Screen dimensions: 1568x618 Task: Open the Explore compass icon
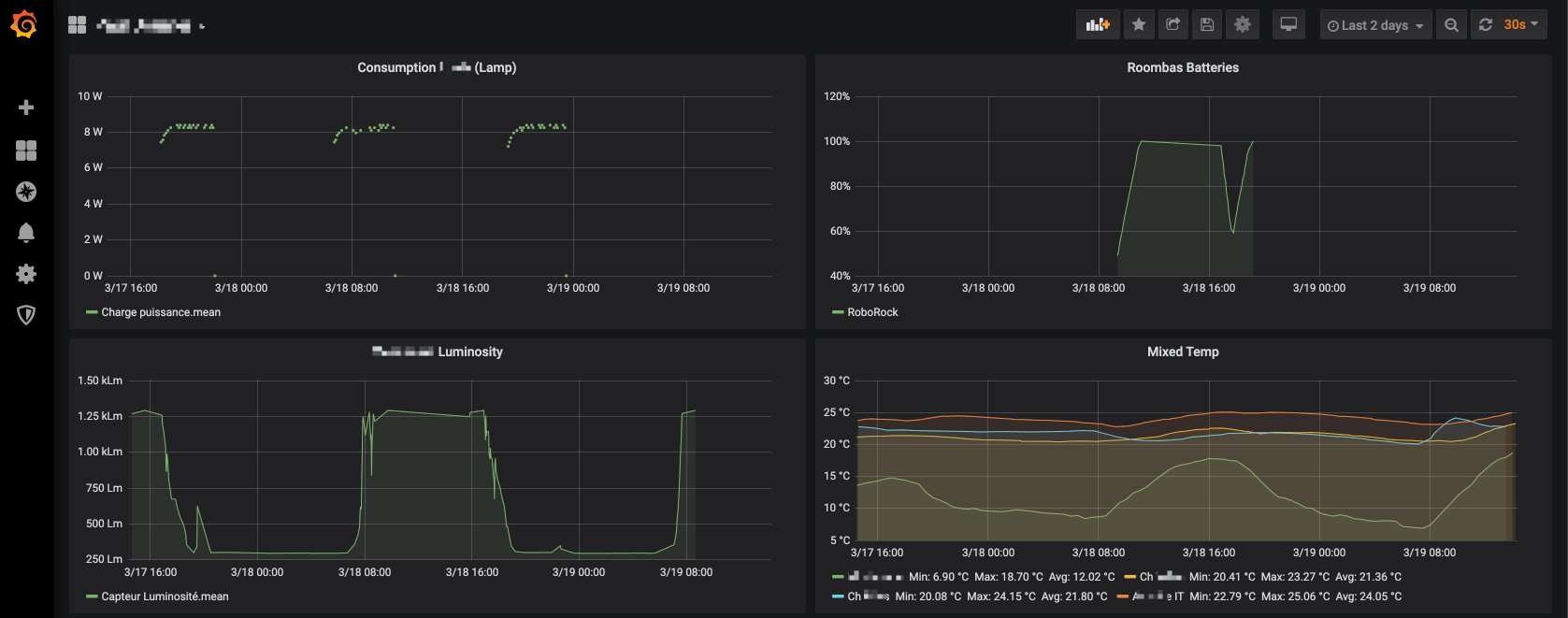[26, 192]
